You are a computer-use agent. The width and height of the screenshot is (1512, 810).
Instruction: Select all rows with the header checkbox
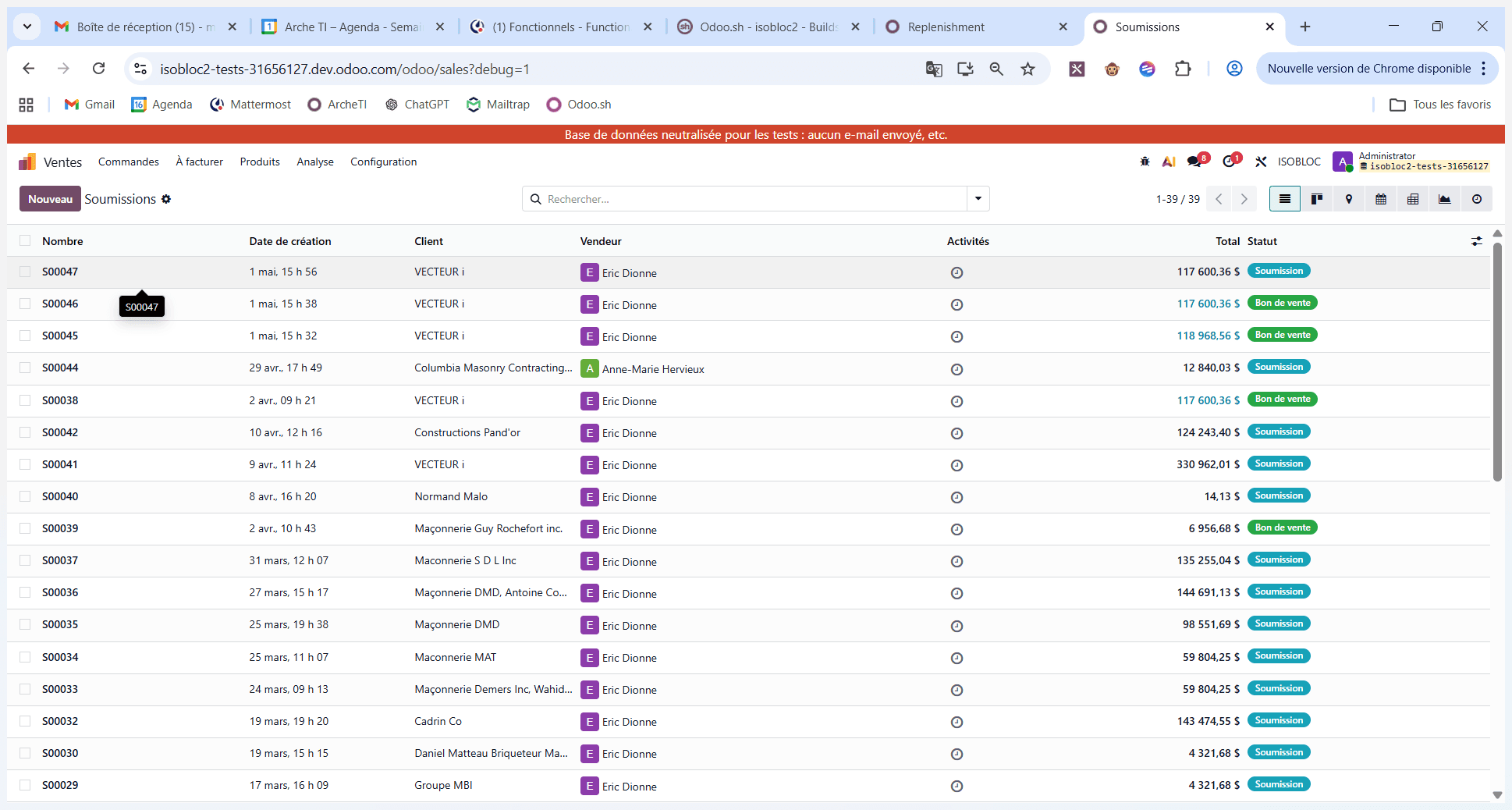tap(25, 240)
